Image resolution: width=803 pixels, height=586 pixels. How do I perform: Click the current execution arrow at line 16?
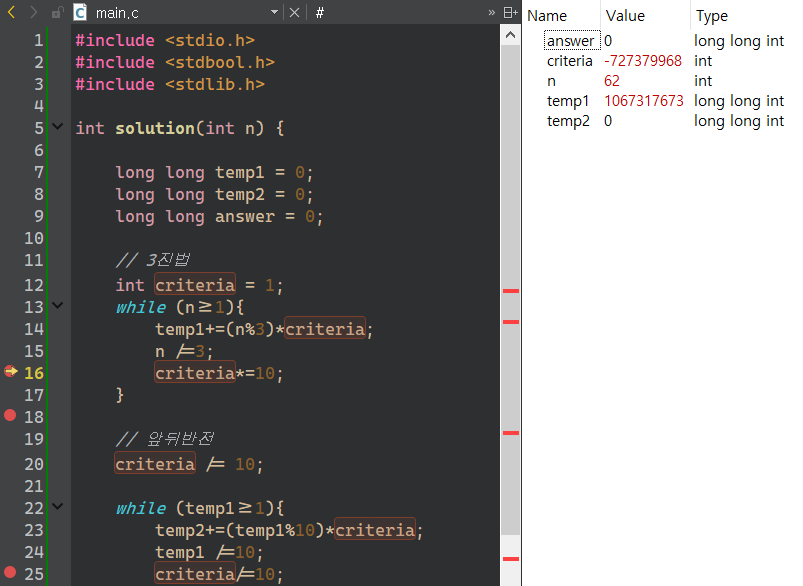[11, 372]
